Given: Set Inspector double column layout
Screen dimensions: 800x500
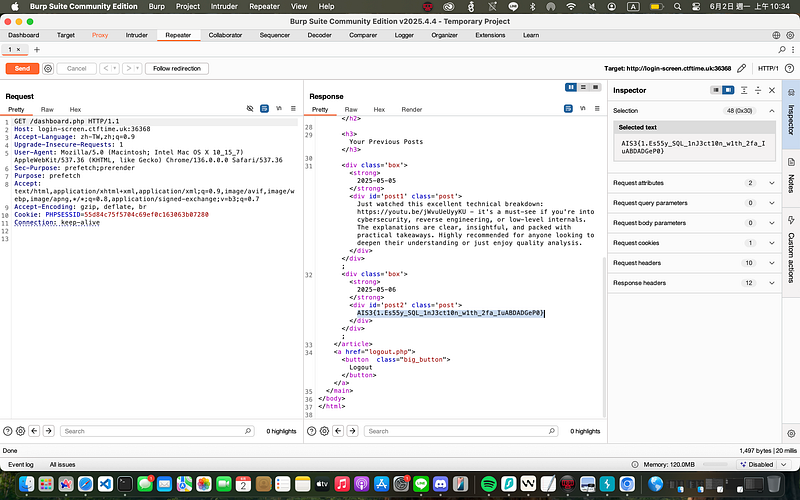Looking at the screenshot, I should tap(728, 90).
